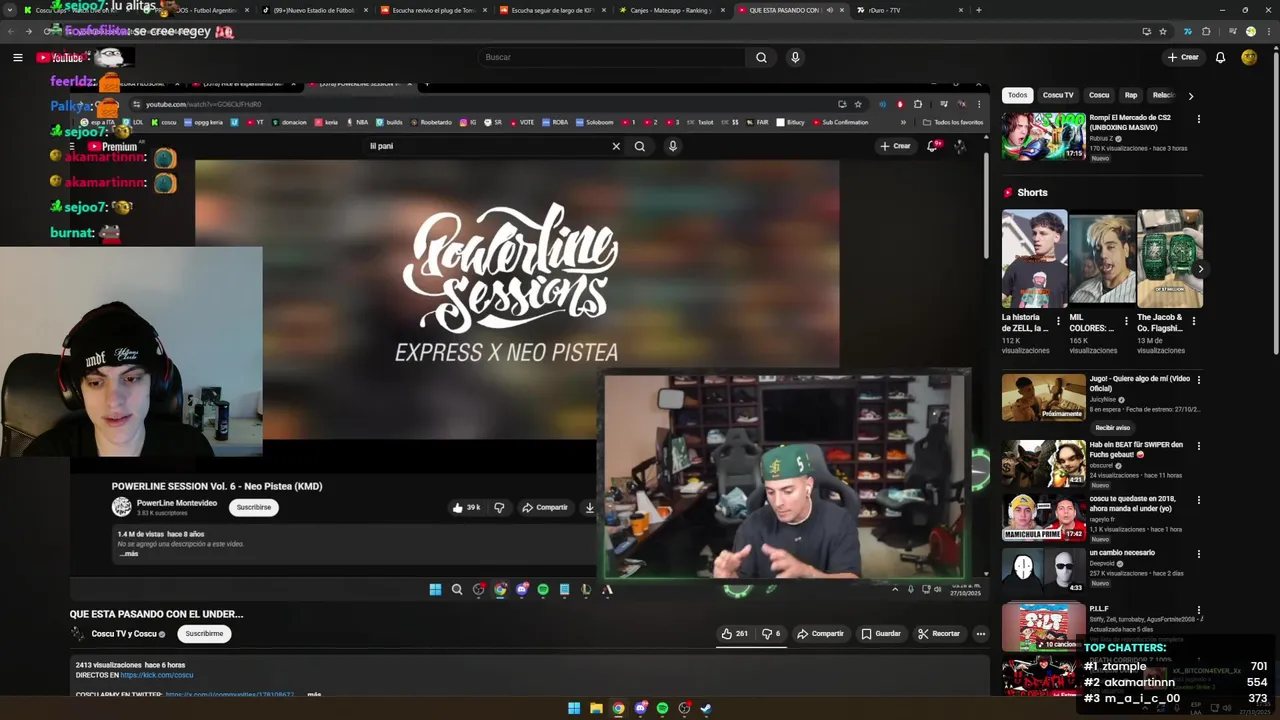Image resolution: width=1280 pixels, height=720 pixels.
Task: Select the Coscu TV filter chip
Action: (x=1058, y=95)
